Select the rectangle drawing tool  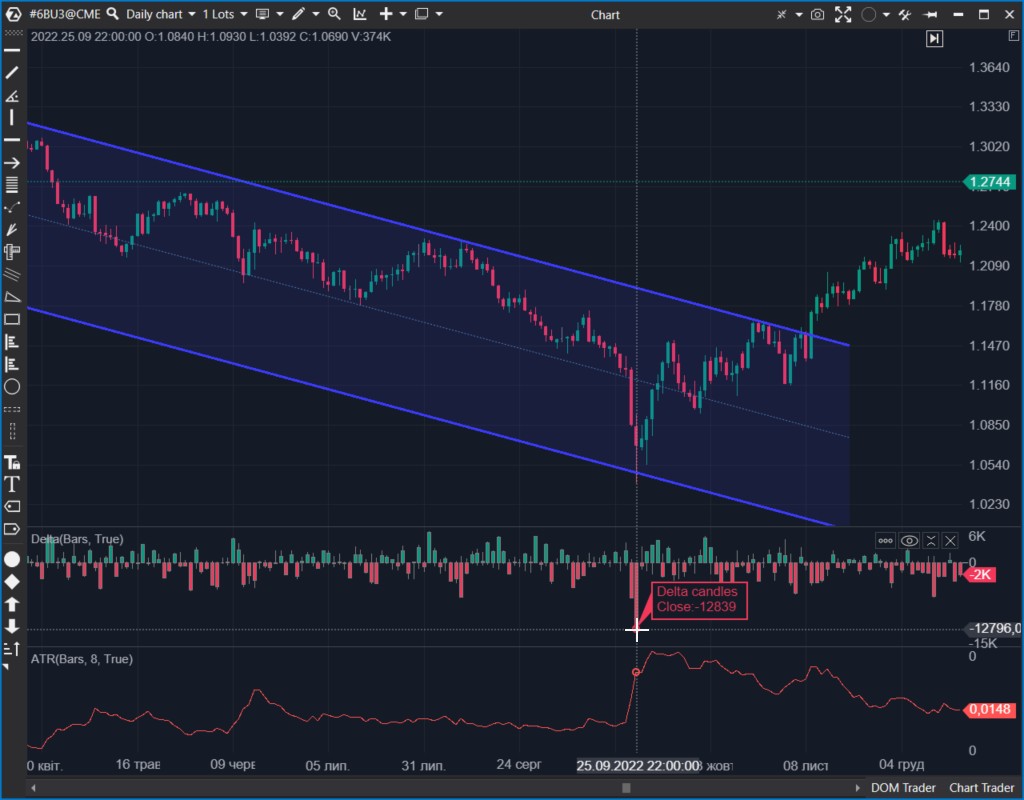[x=12, y=318]
